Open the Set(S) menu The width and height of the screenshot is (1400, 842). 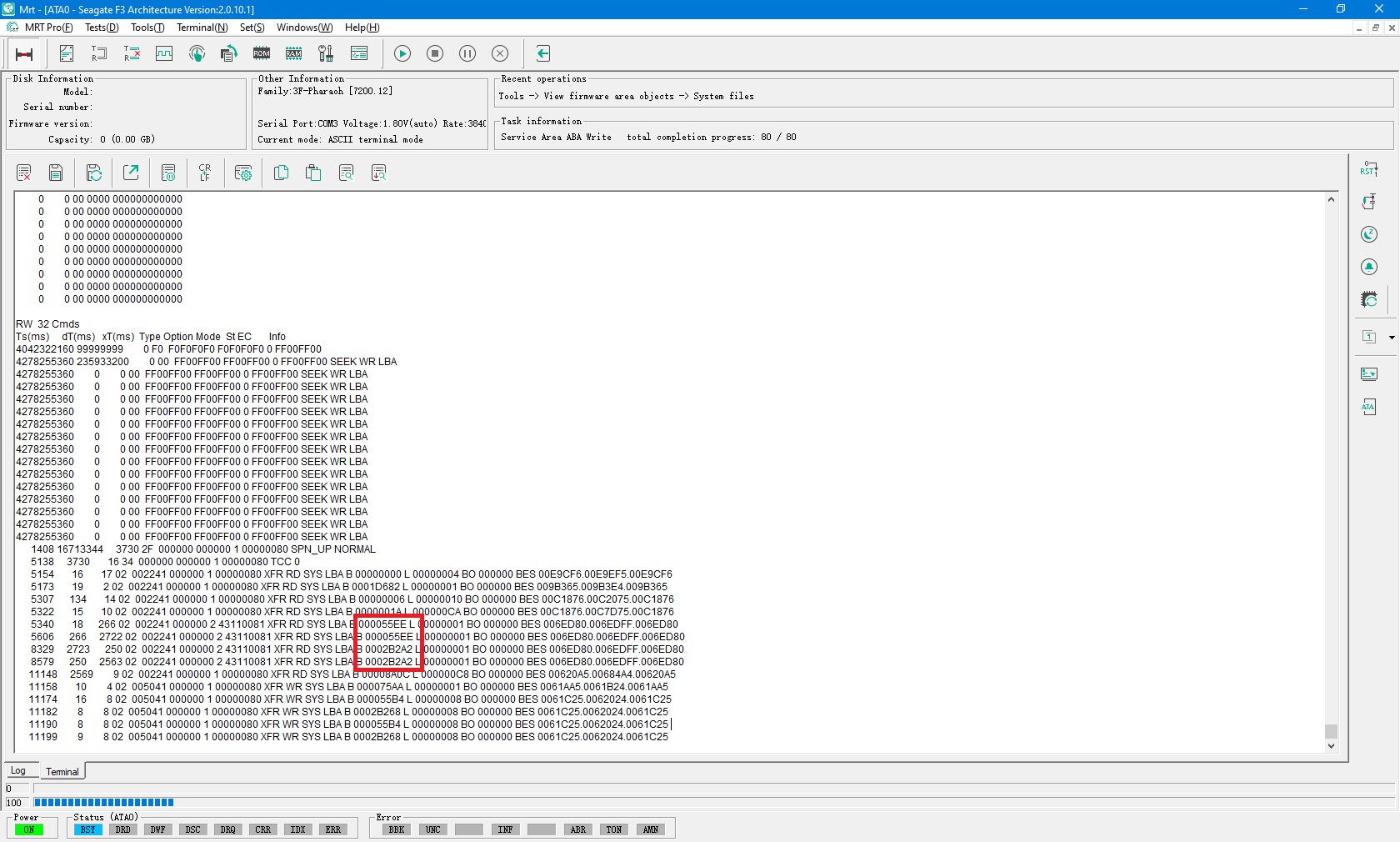[252, 28]
